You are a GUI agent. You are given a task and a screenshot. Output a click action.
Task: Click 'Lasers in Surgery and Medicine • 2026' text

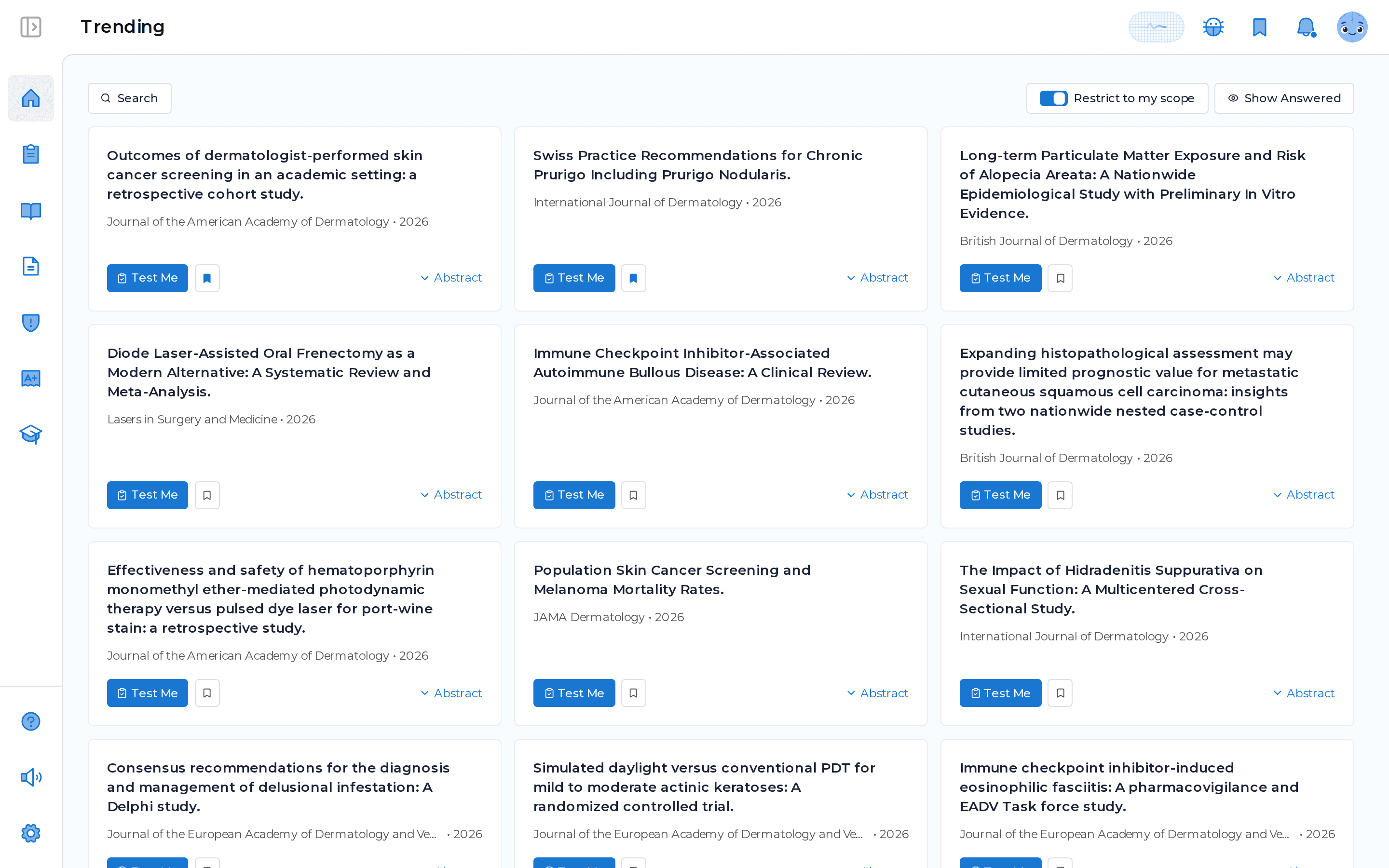[211, 420]
